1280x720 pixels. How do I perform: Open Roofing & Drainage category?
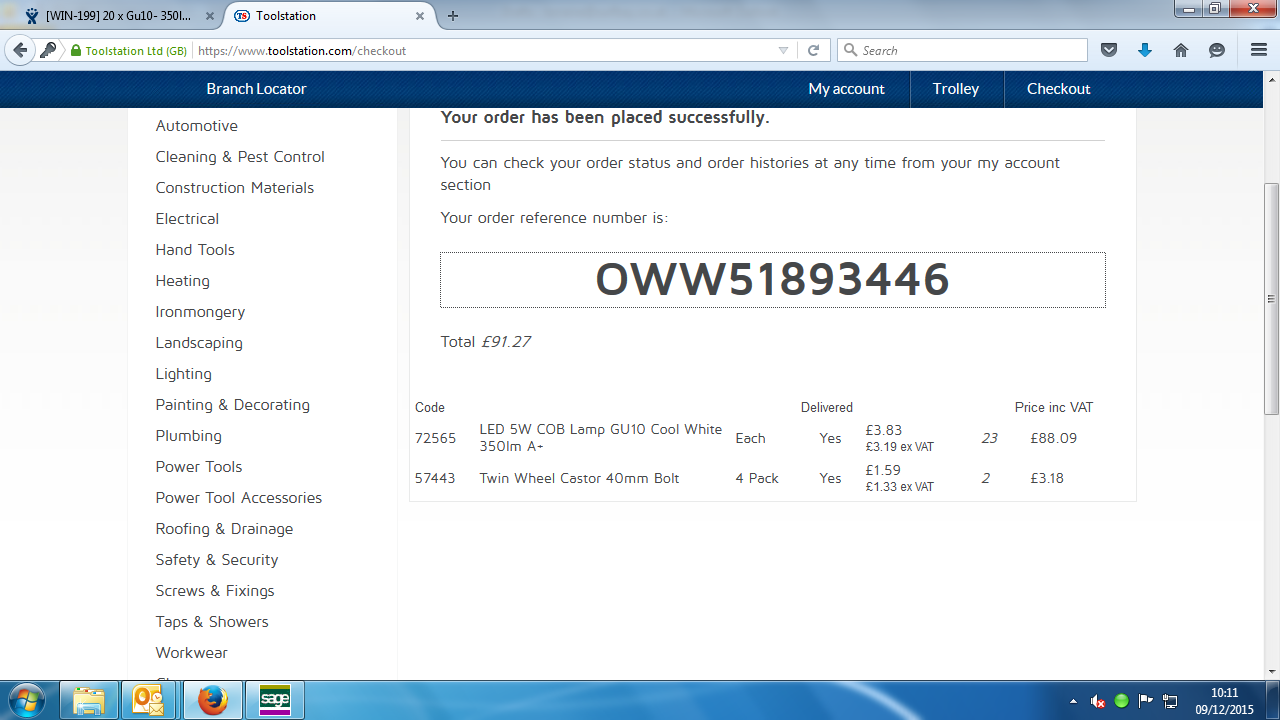(225, 529)
